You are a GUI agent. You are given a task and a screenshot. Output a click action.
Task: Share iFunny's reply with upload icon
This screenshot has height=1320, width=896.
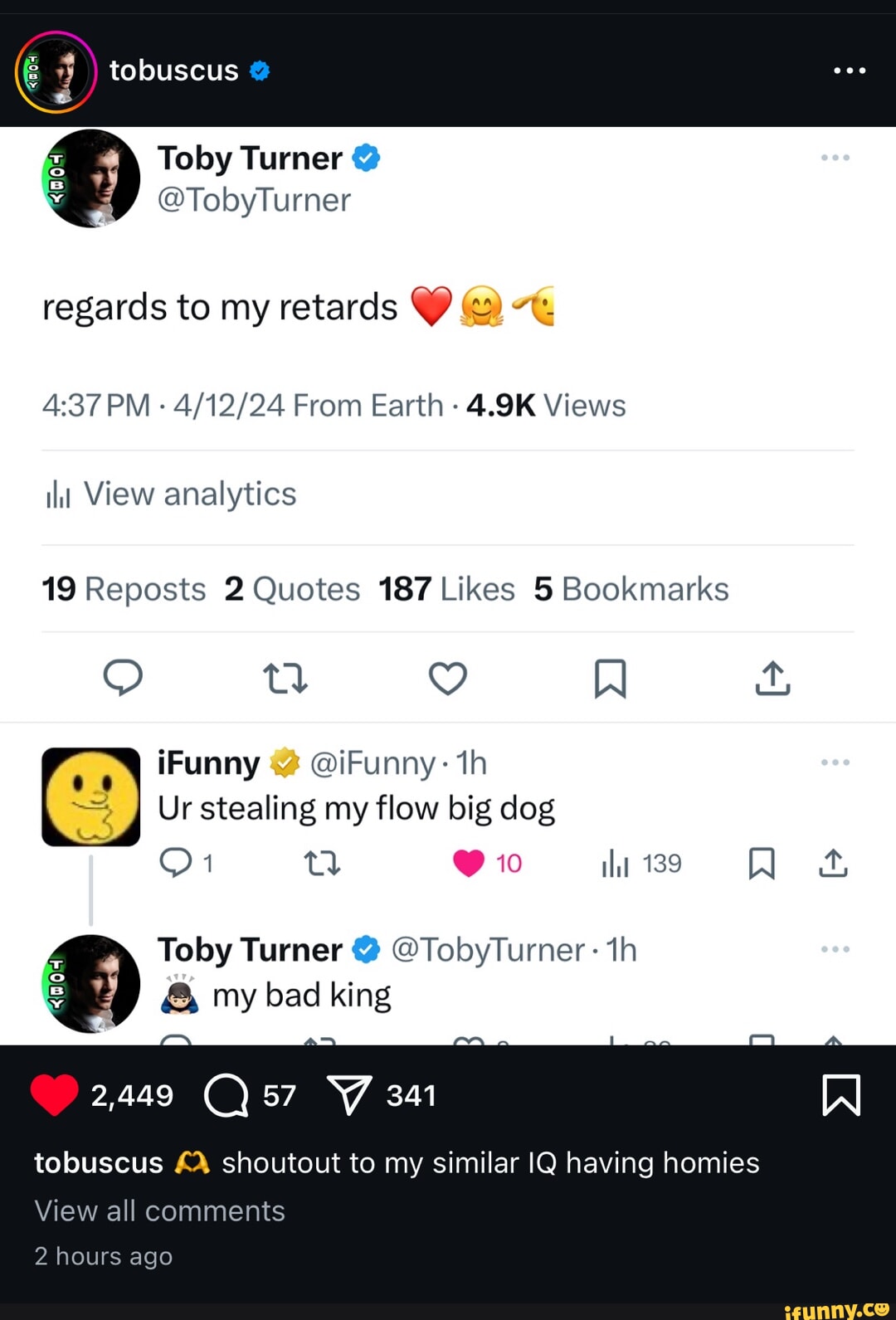tap(833, 863)
